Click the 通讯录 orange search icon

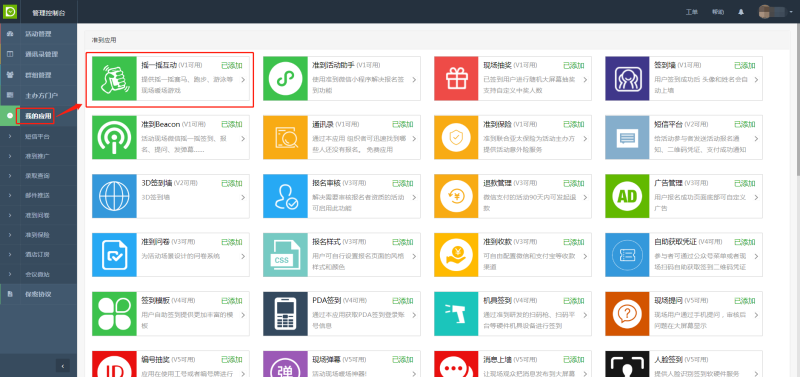[285, 138]
